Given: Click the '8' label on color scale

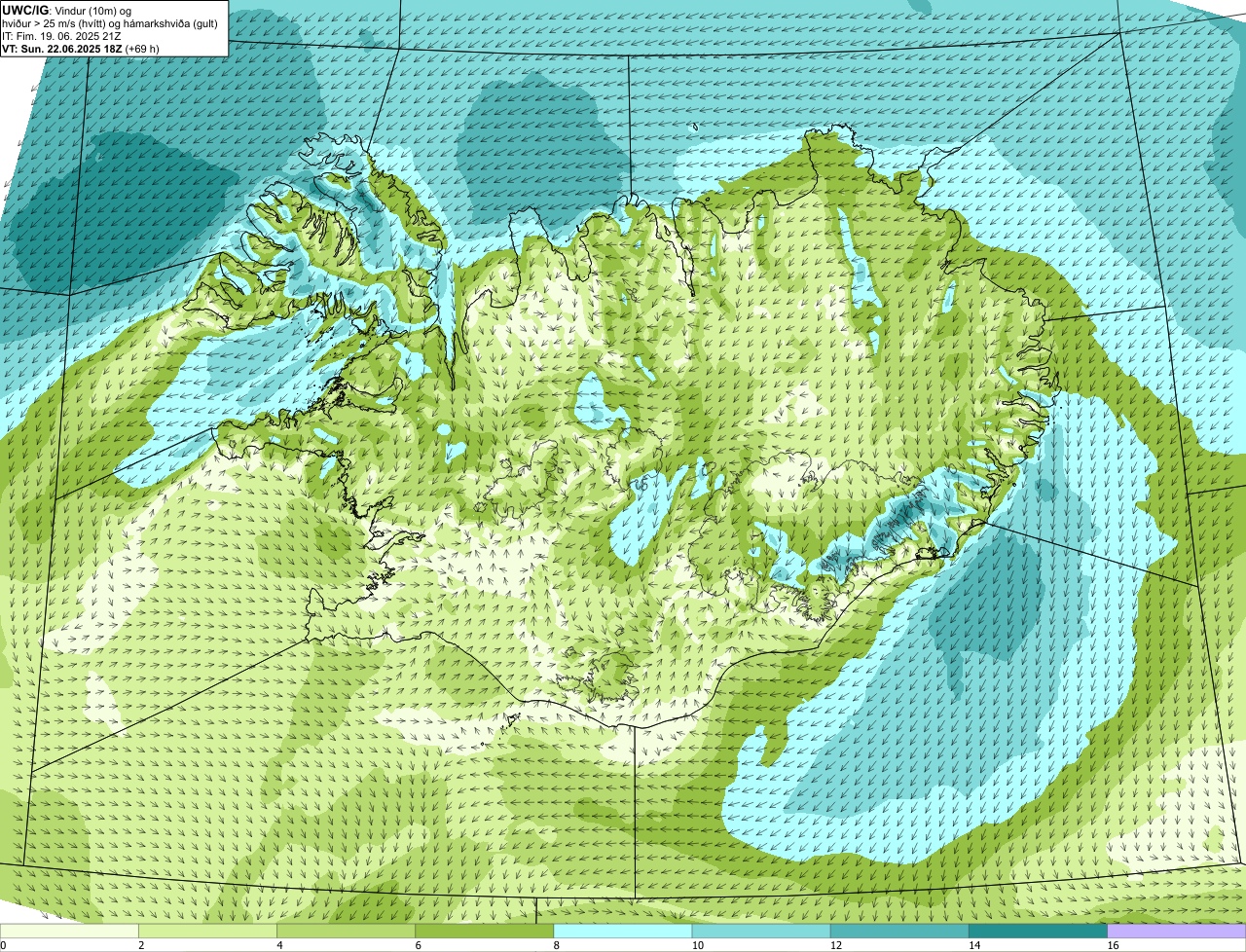Looking at the screenshot, I should point(557,945).
